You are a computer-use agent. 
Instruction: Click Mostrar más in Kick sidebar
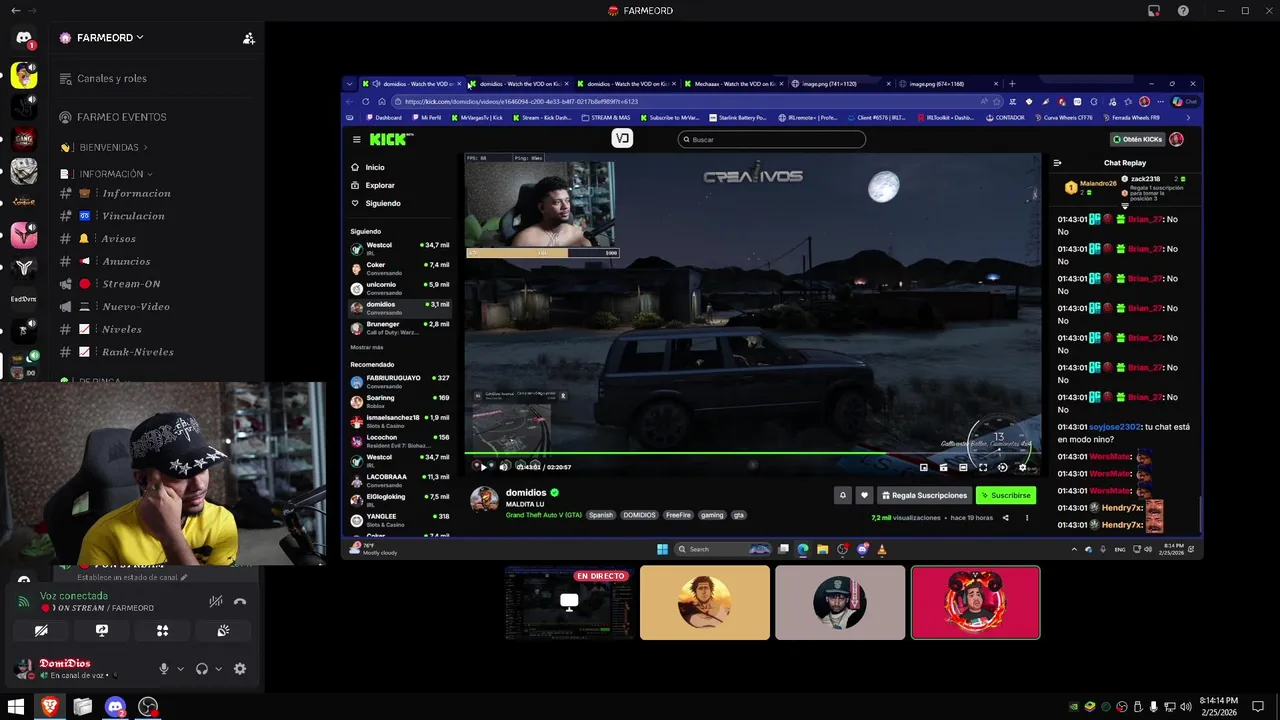click(367, 347)
